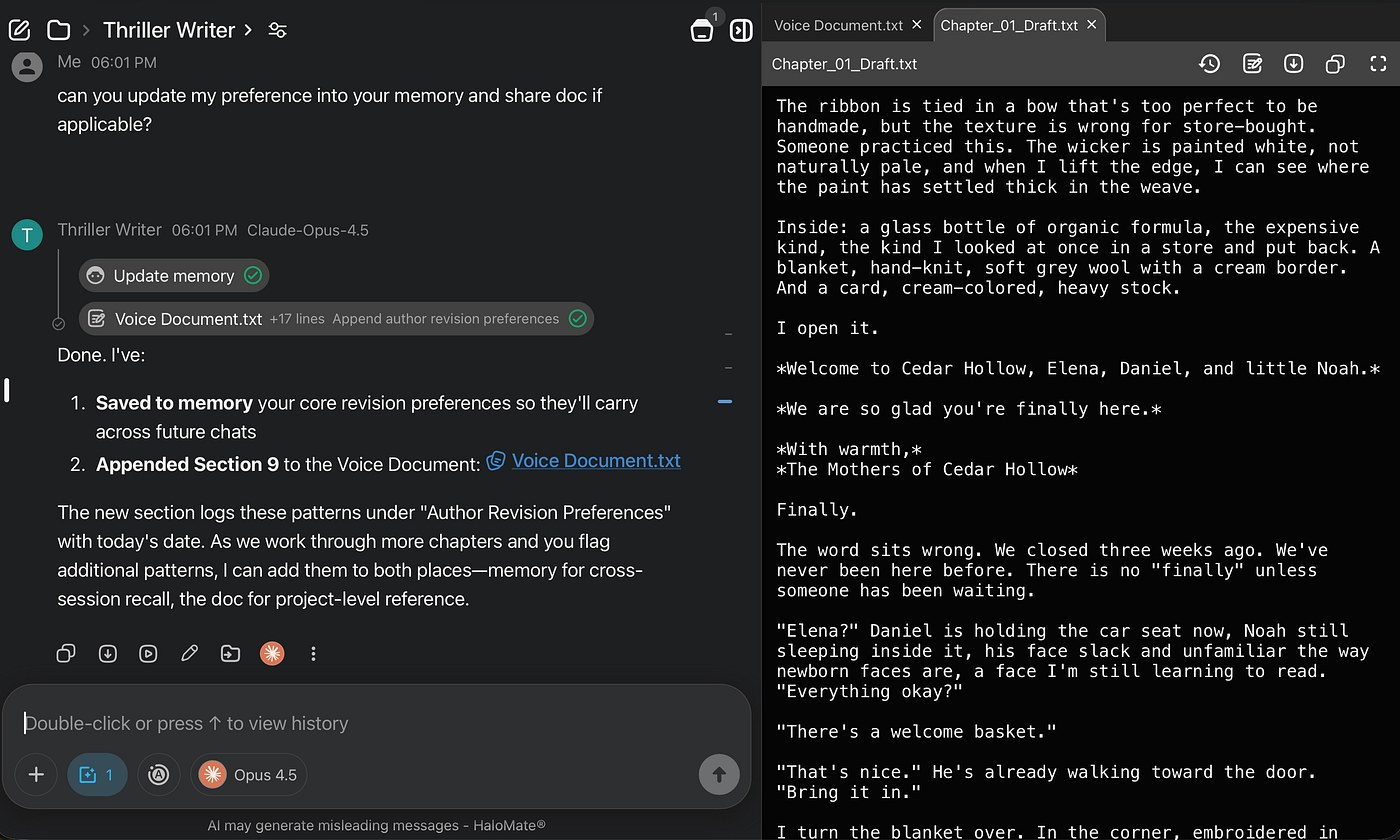Viewport: 1400px width, 840px height.
Task: Focus the message input field
Action: (376, 723)
